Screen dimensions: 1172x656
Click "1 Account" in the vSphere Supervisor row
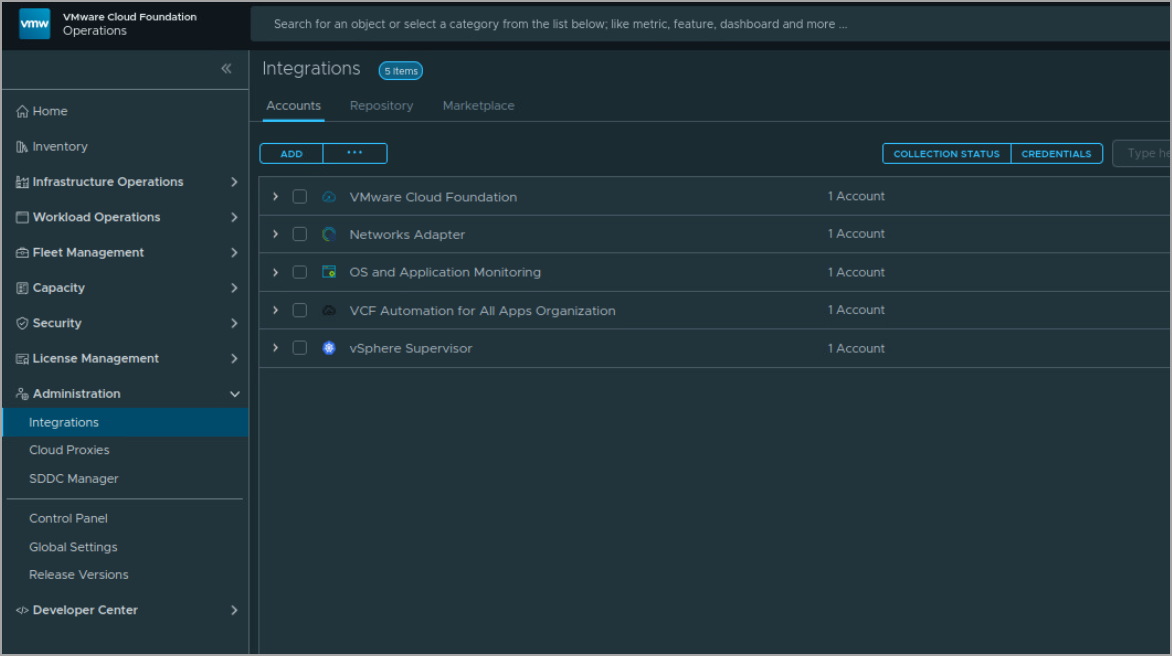point(856,348)
